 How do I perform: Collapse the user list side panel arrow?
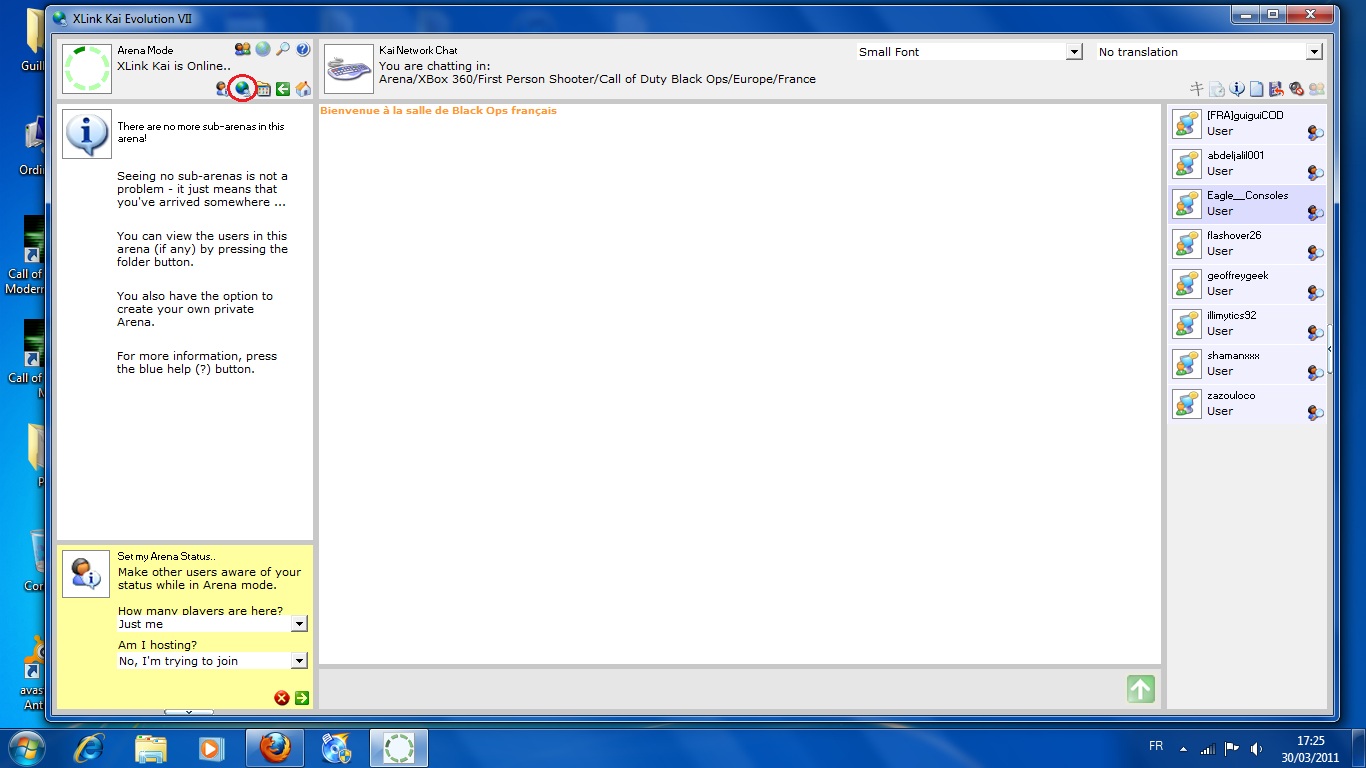[x=1330, y=350]
